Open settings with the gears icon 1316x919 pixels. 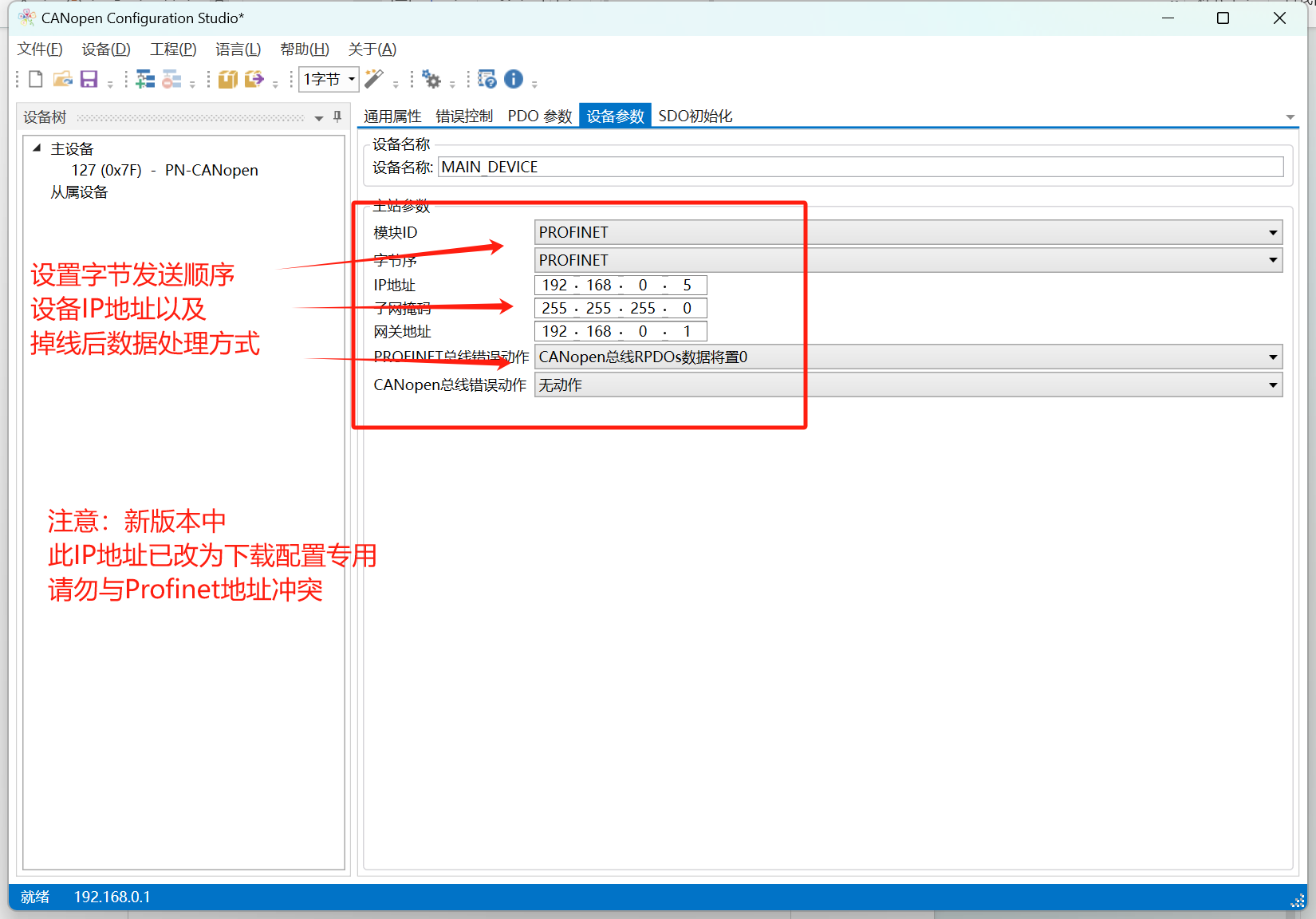431,79
